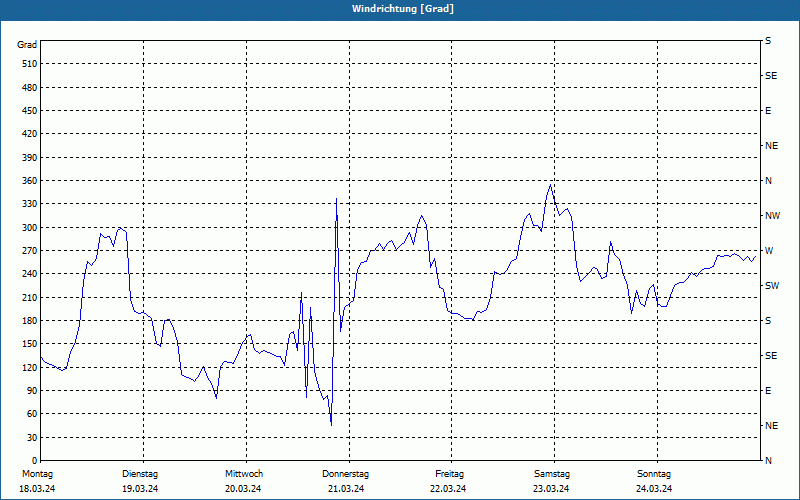Click the 'Grad' y-axis unit label

[x=27, y=45]
